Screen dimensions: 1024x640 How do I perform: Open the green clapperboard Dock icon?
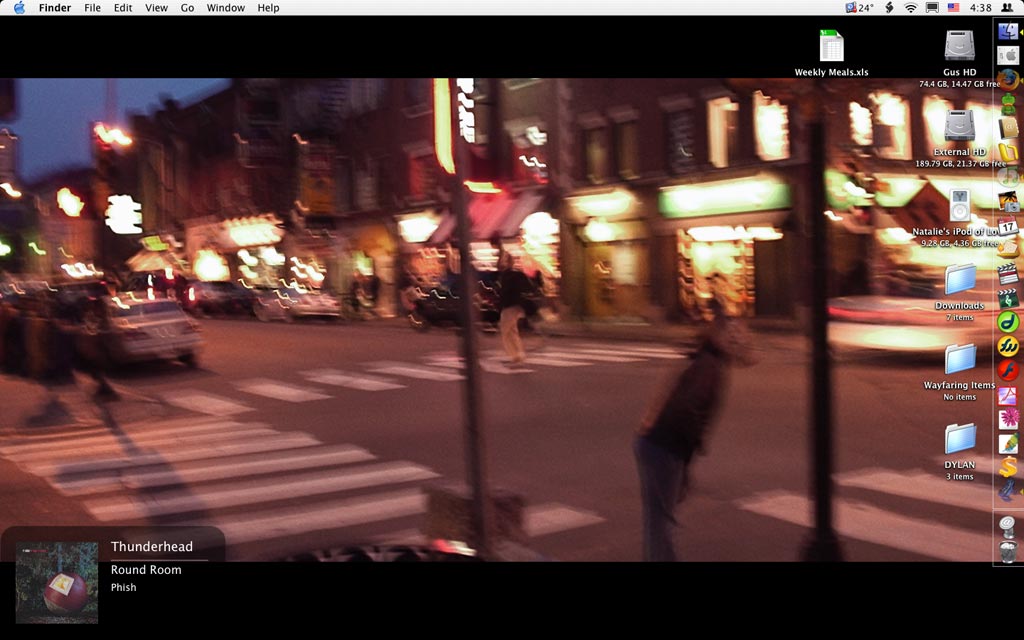tap(1008, 298)
